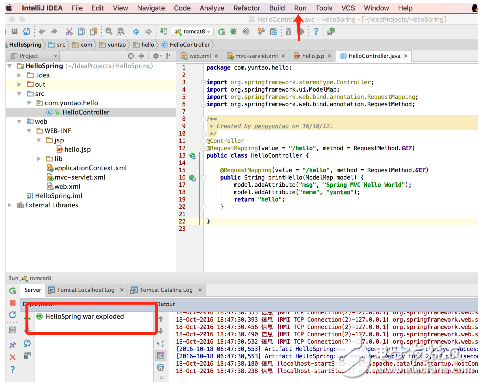
Task: Collapse the src folder
Action: pyautogui.click(x=19, y=94)
